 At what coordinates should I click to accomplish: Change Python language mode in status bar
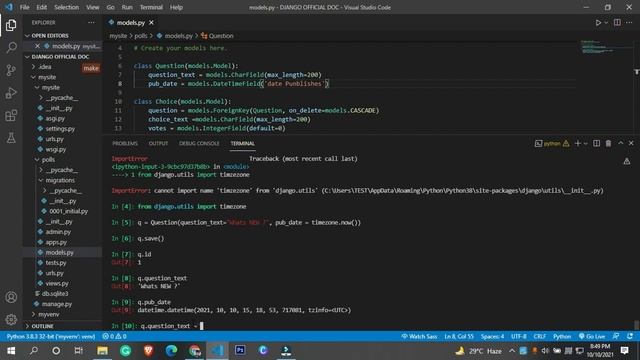[562, 336]
